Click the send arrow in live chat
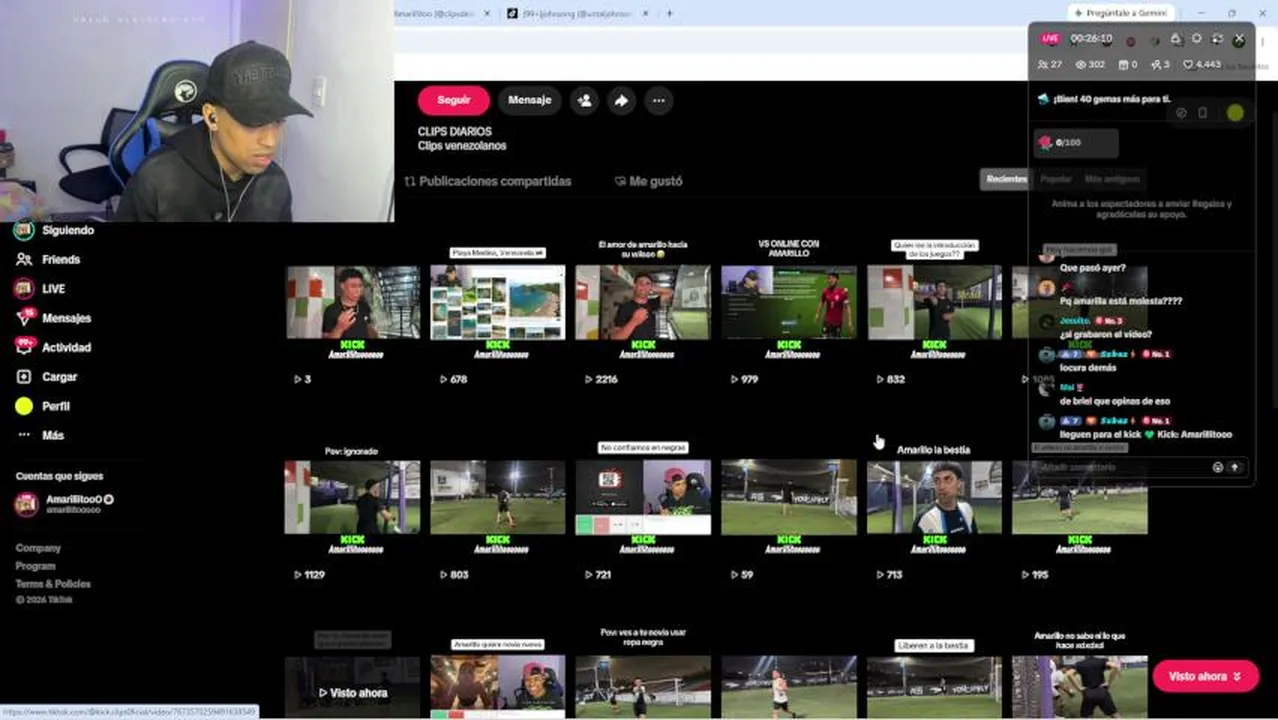 pyautogui.click(x=1234, y=467)
